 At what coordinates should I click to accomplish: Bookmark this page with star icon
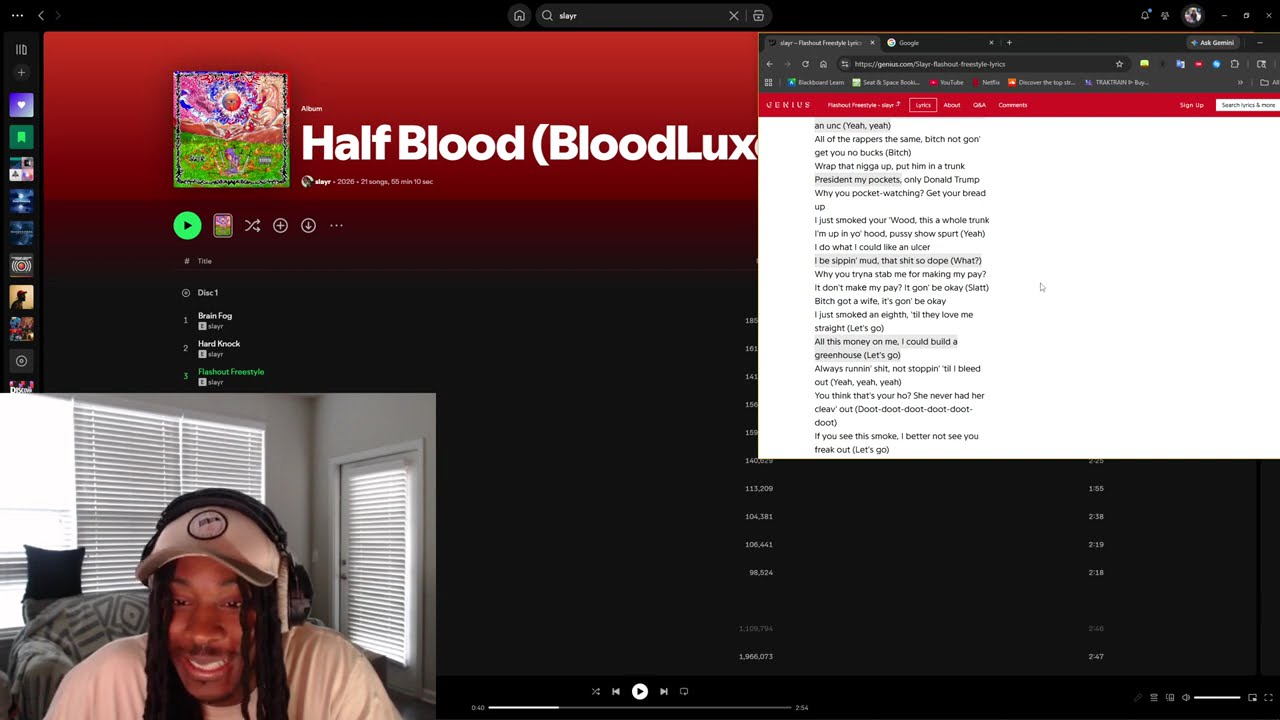1119,64
